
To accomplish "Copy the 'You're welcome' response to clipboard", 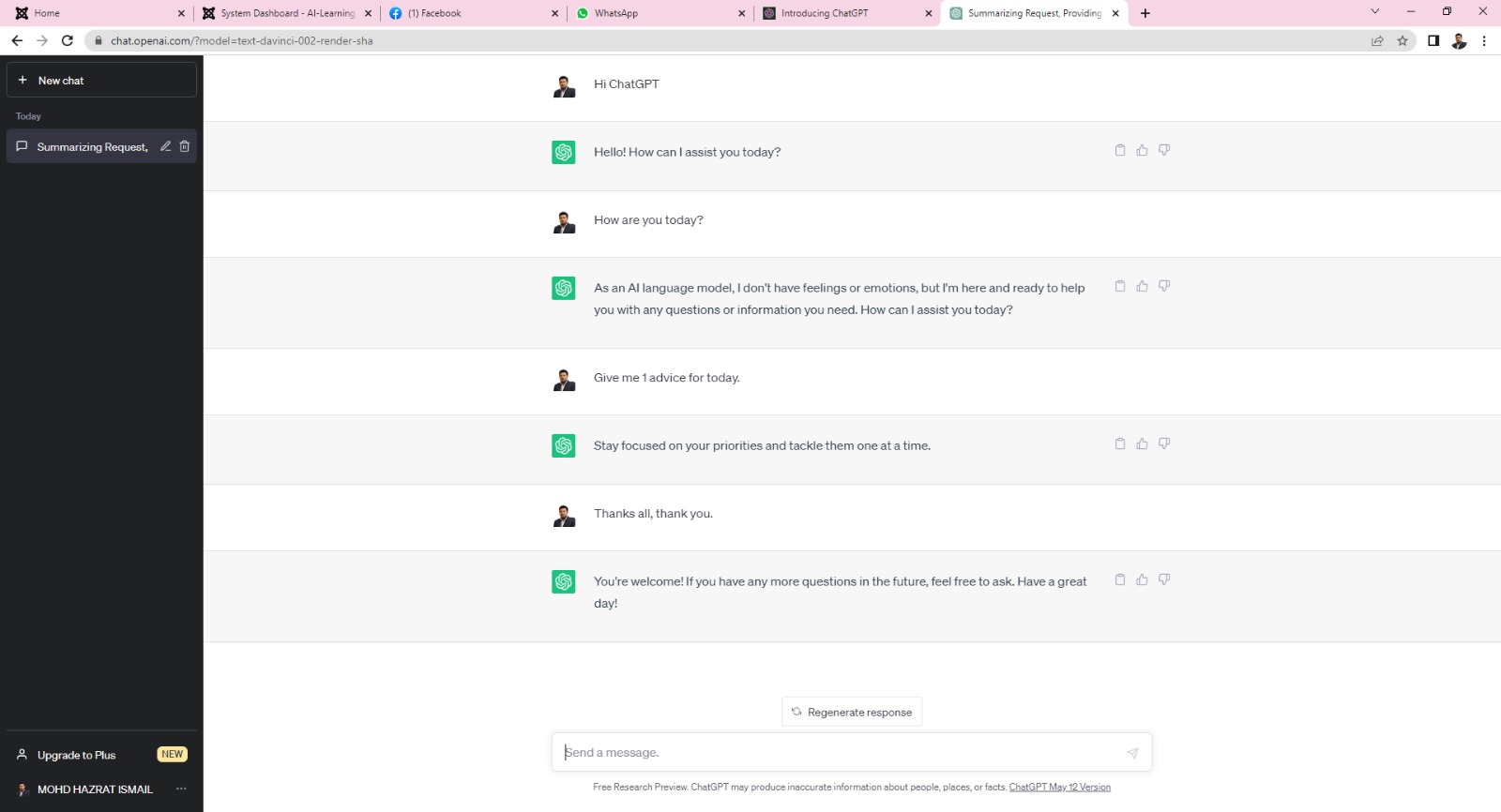I will (x=1119, y=579).
